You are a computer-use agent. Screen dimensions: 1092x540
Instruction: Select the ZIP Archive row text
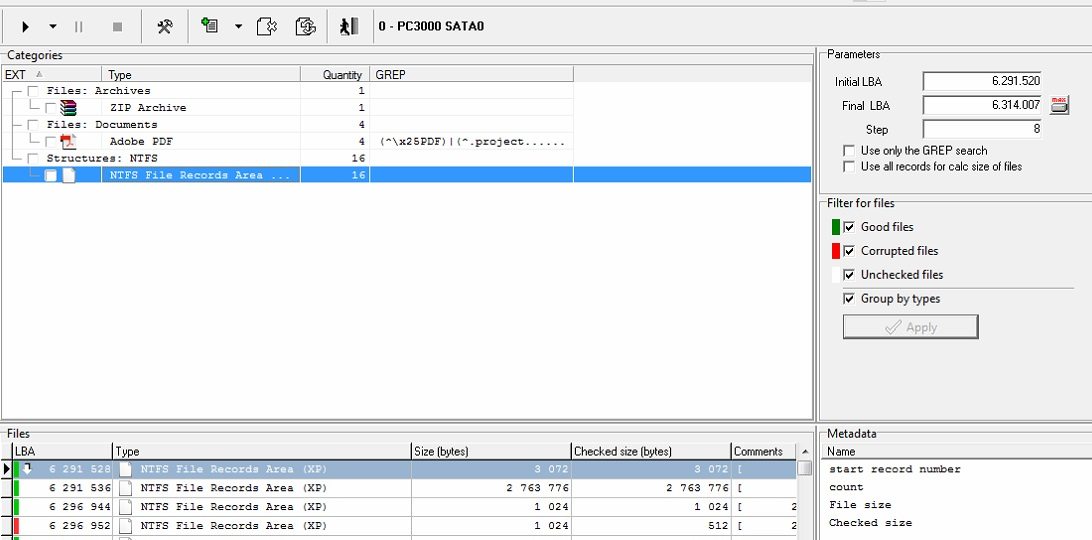(x=148, y=108)
